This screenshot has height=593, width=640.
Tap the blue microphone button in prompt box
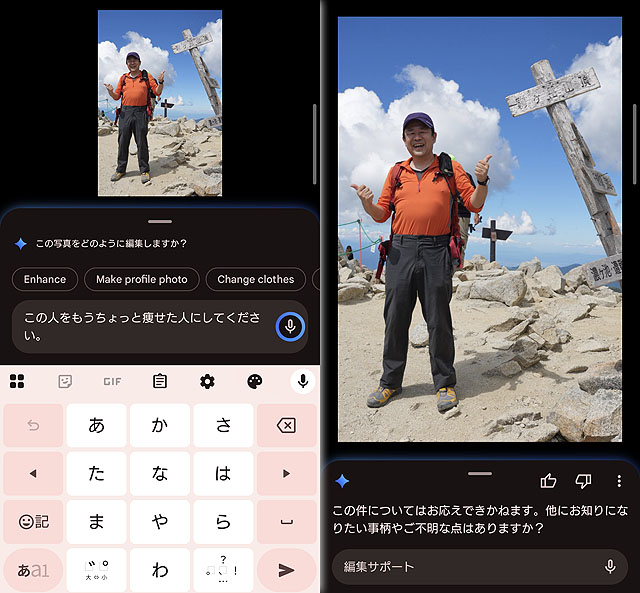pos(289,327)
